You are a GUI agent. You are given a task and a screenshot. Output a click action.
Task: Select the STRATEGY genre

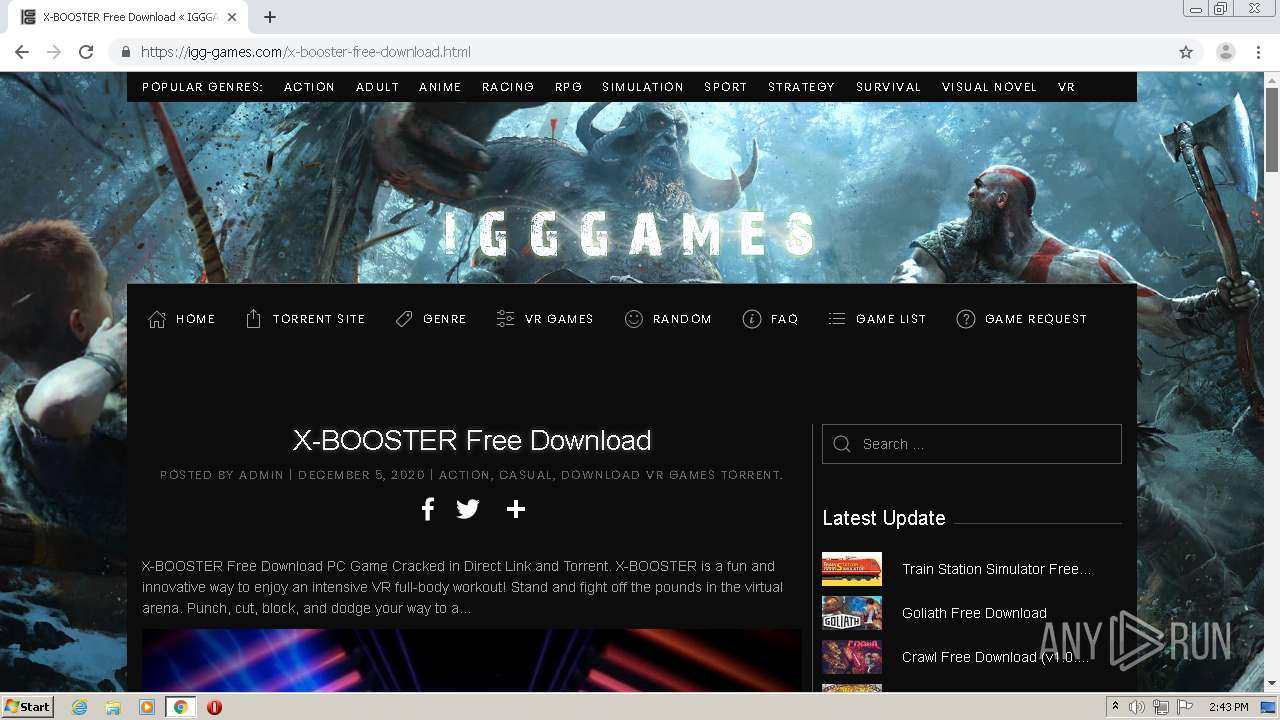point(801,87)
